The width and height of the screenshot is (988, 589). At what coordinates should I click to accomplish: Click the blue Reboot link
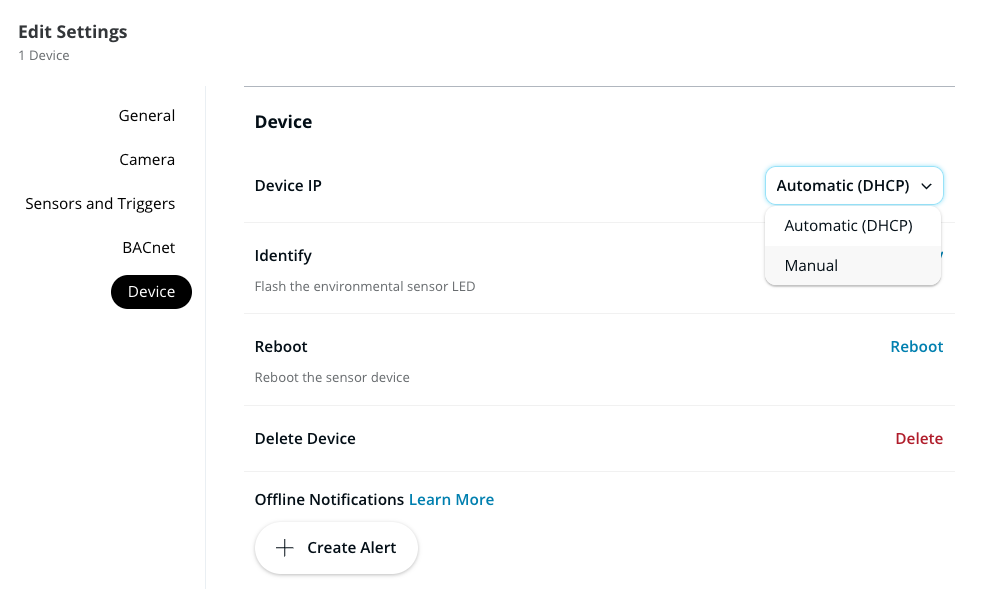[916, 347]
